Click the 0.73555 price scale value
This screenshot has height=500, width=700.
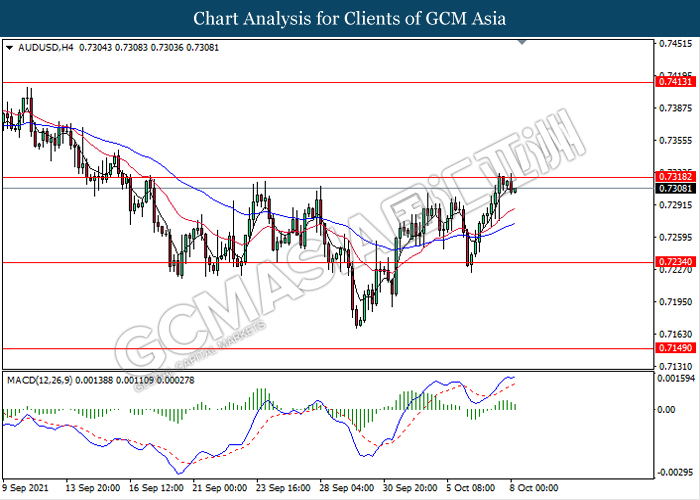coord(676,141)
